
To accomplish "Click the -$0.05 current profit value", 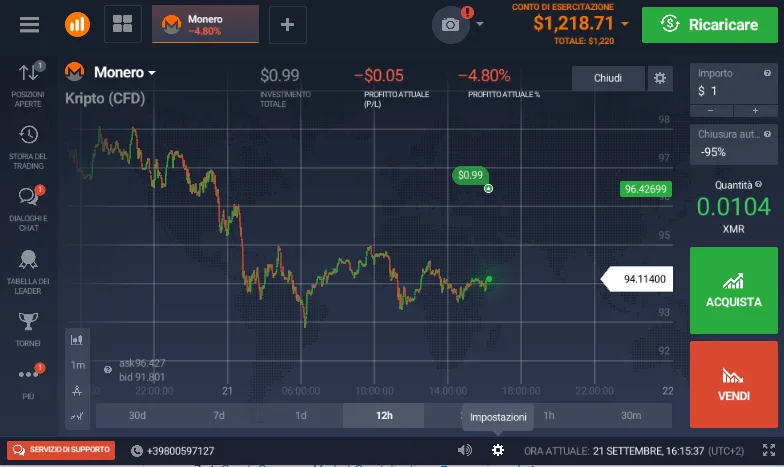I will (x=379, y=76).
